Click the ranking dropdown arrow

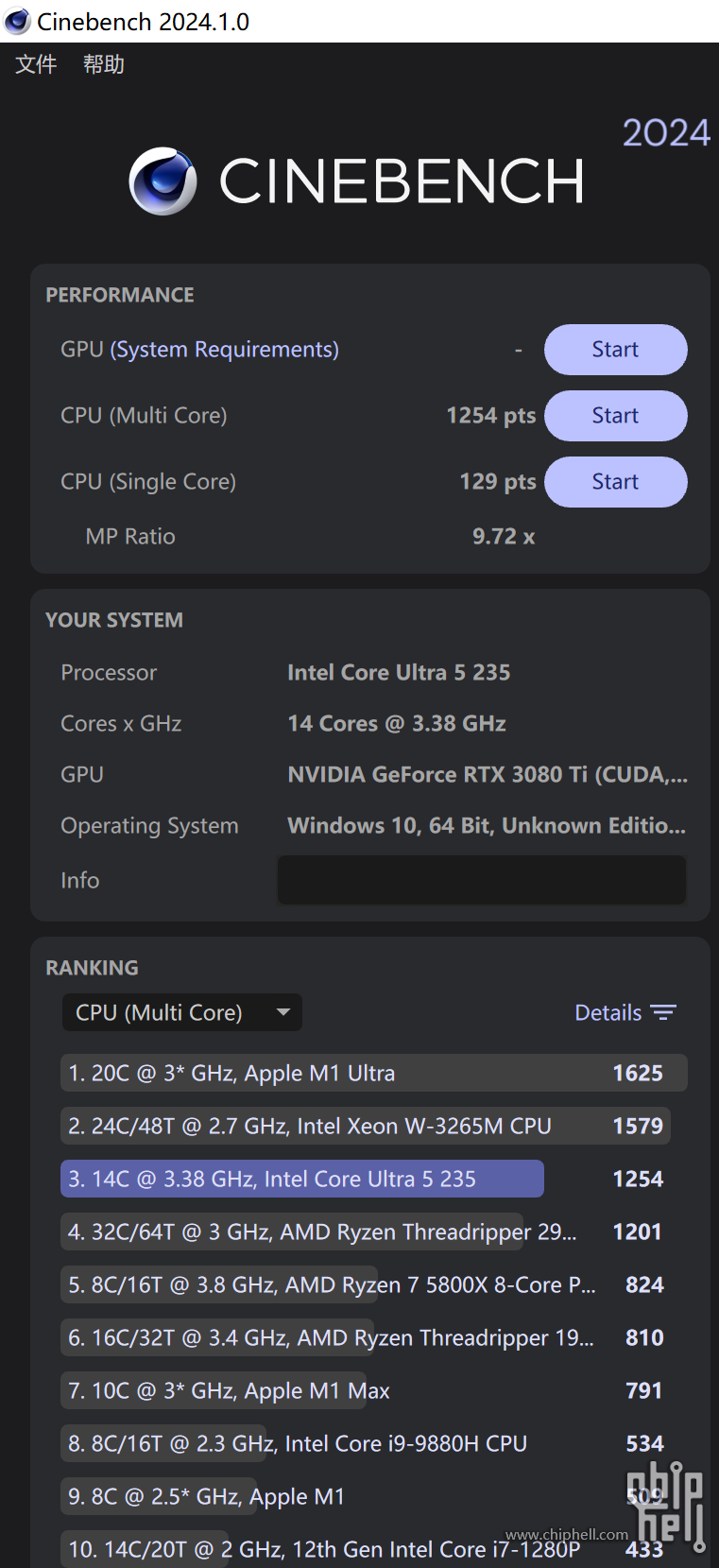(x=282, y=1012)
